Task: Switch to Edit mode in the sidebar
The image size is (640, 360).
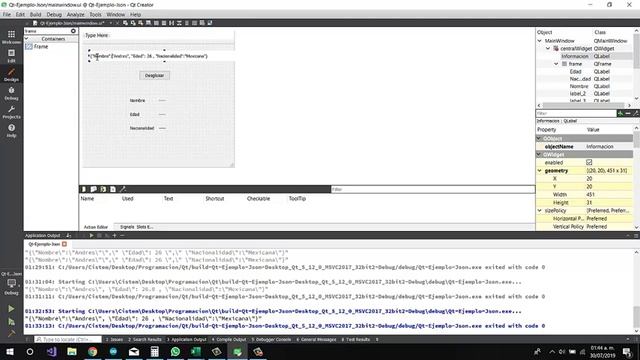Action: 11,56
